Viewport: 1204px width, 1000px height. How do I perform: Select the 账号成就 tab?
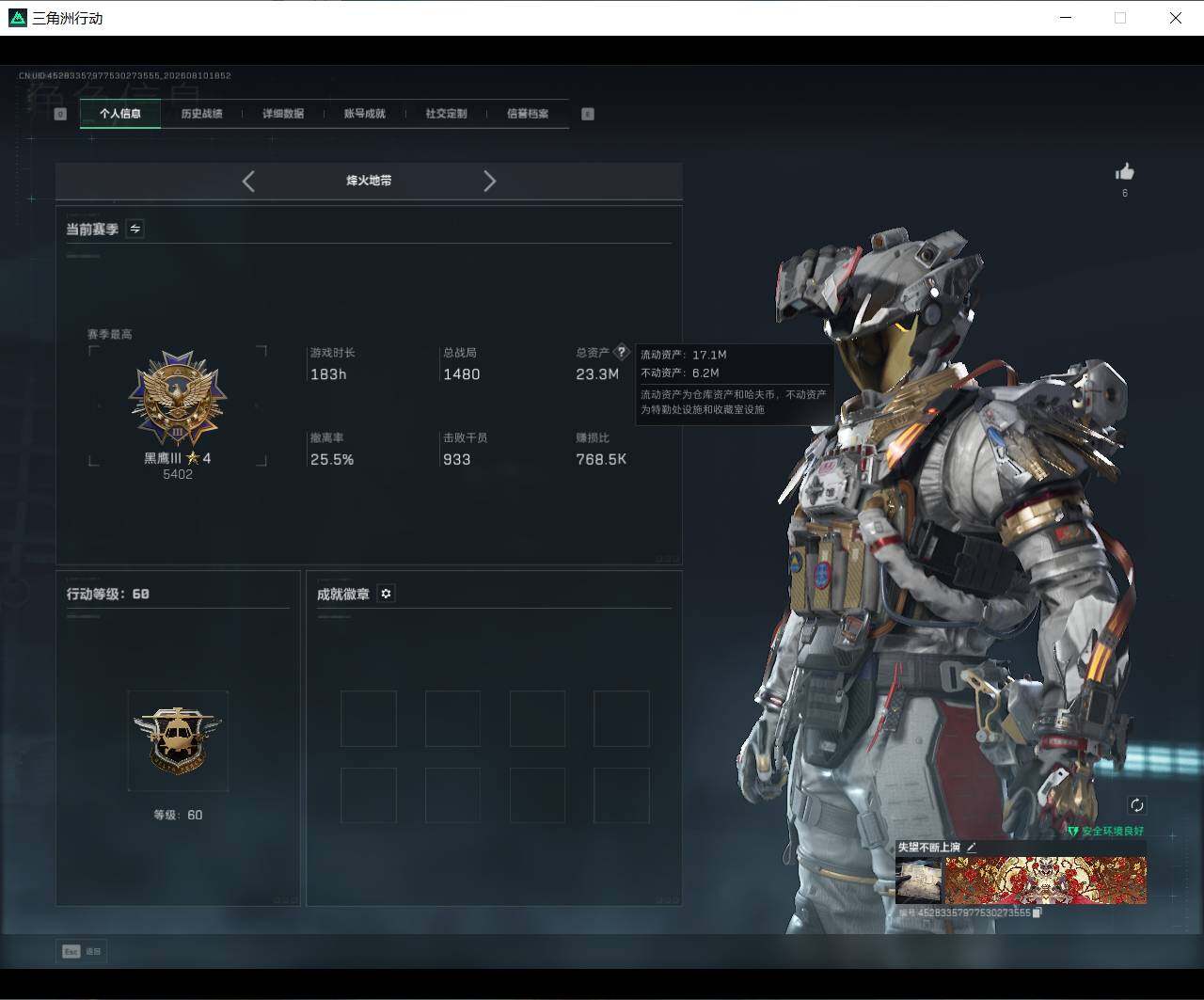365,114
